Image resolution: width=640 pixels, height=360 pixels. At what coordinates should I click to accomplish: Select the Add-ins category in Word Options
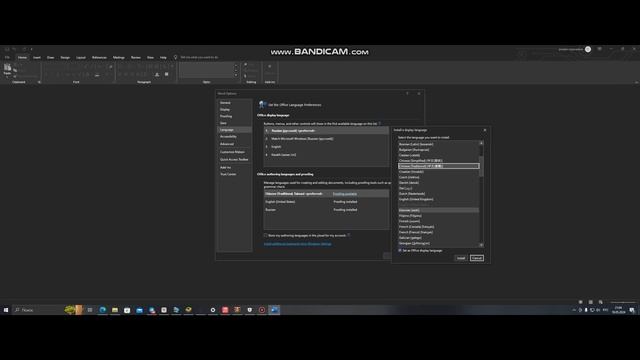pos(234,167)
